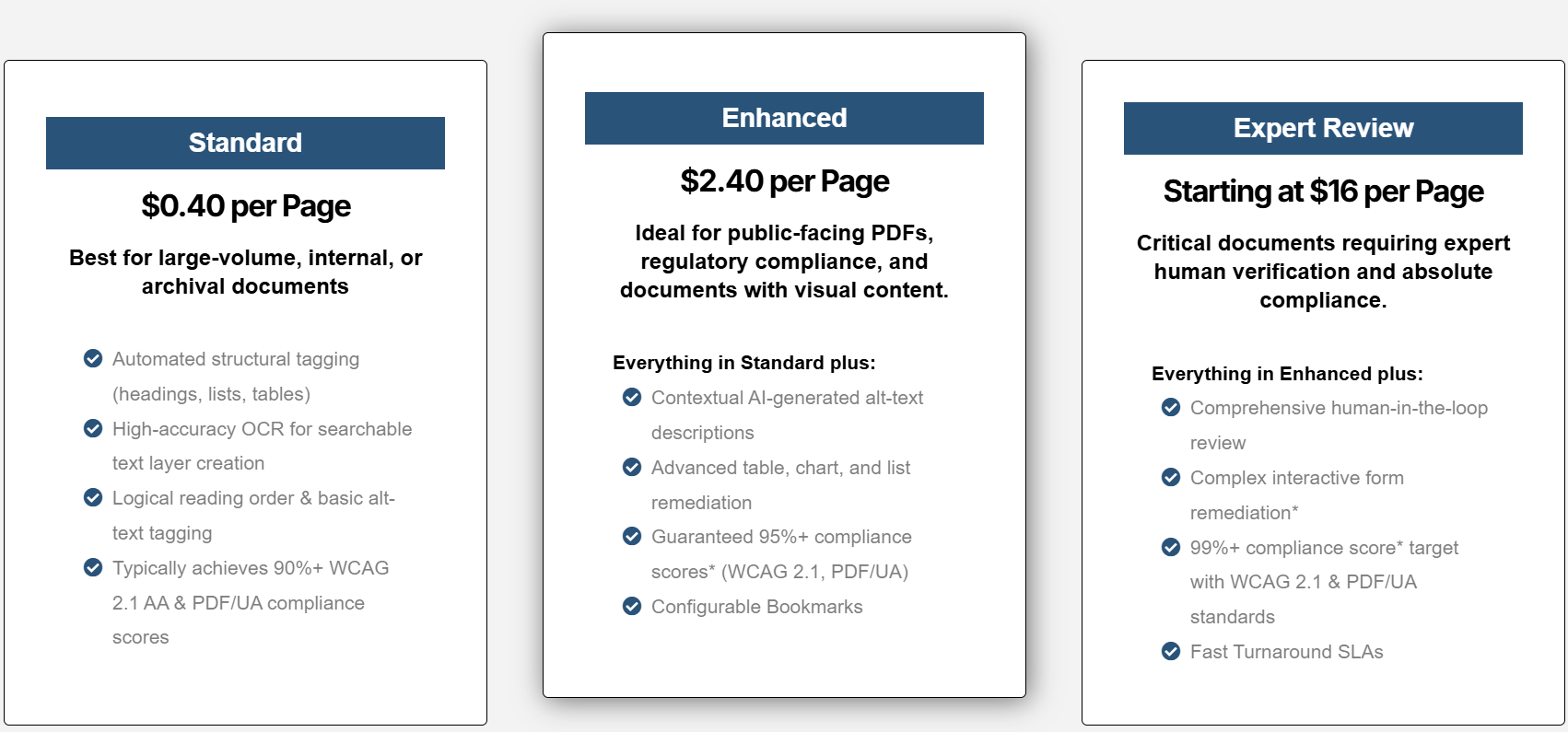Click the Everything in Enhanced plus heading
The height and width of the screenshot is (732, 1568).
(x=1287, y=374)
